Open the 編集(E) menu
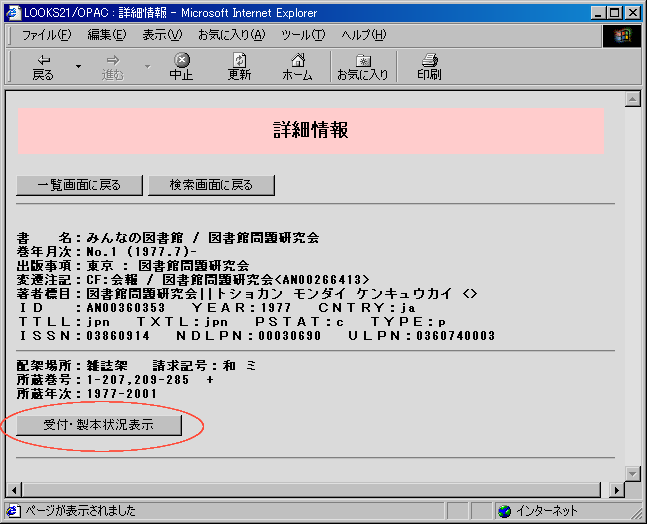 [x=107, y=35]
